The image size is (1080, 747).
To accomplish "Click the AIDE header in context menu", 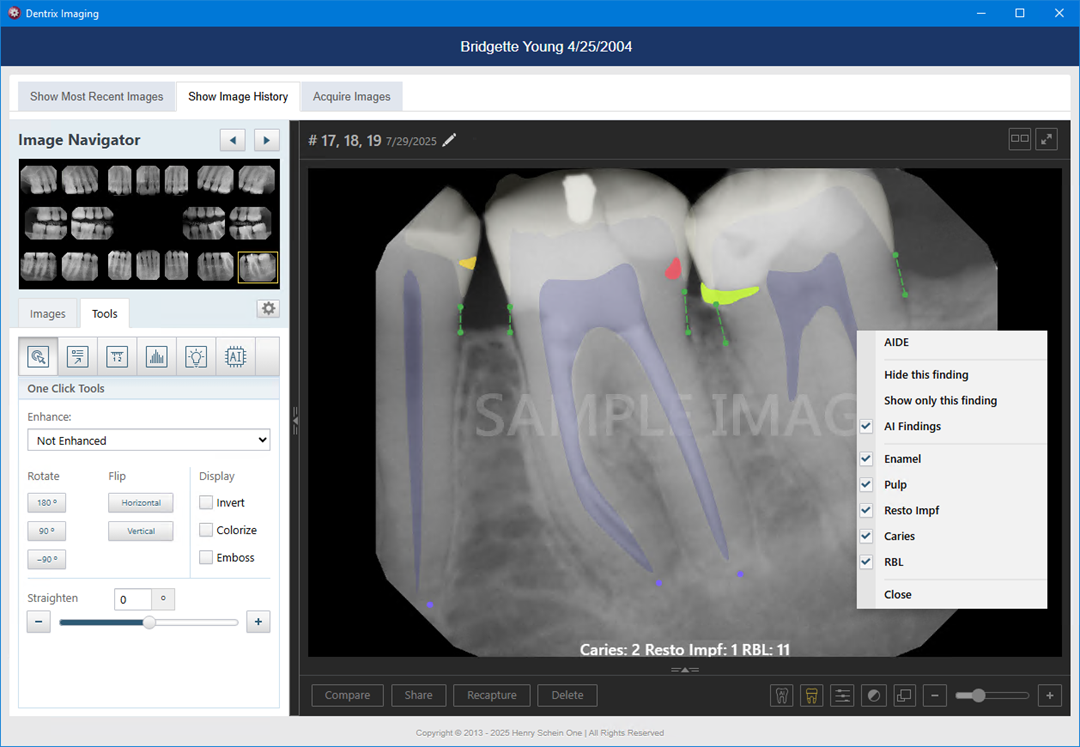I will tap(897, 342).
